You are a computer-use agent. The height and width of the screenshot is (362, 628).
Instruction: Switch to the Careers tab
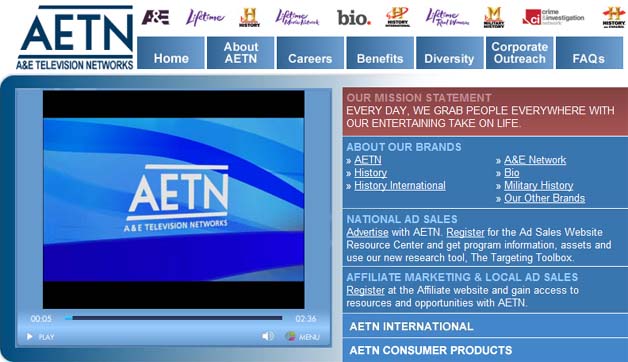click(x=310, y=53)
